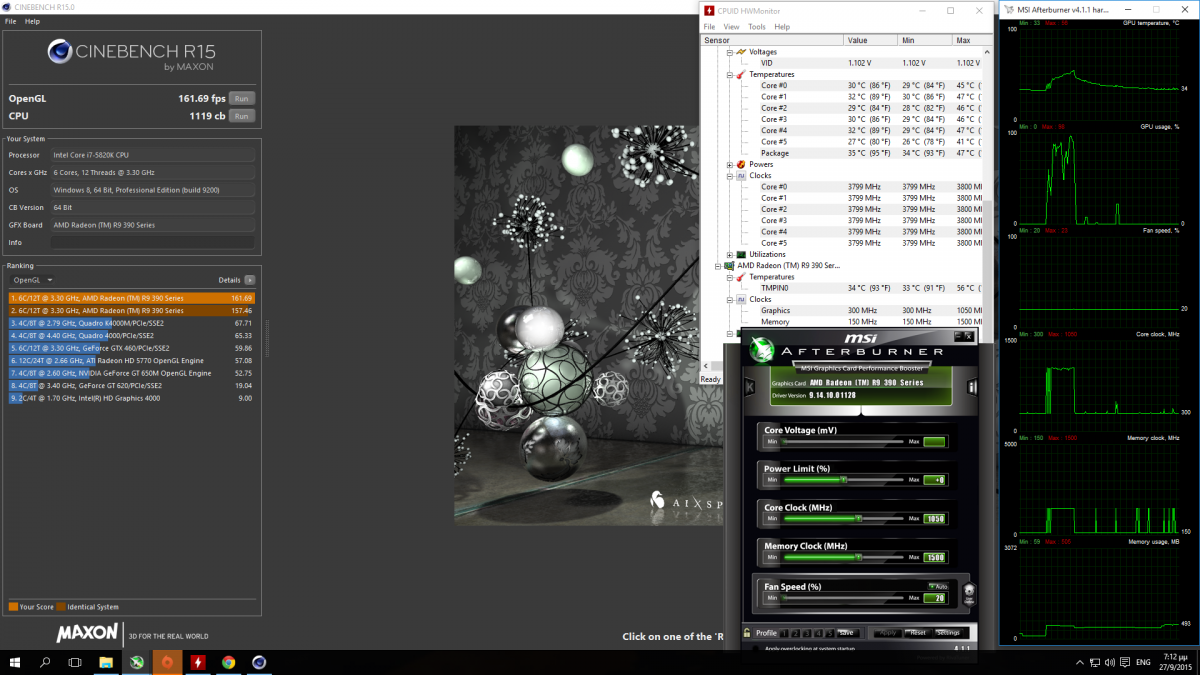Open HWMonitor Tools menu

point(757,27)
